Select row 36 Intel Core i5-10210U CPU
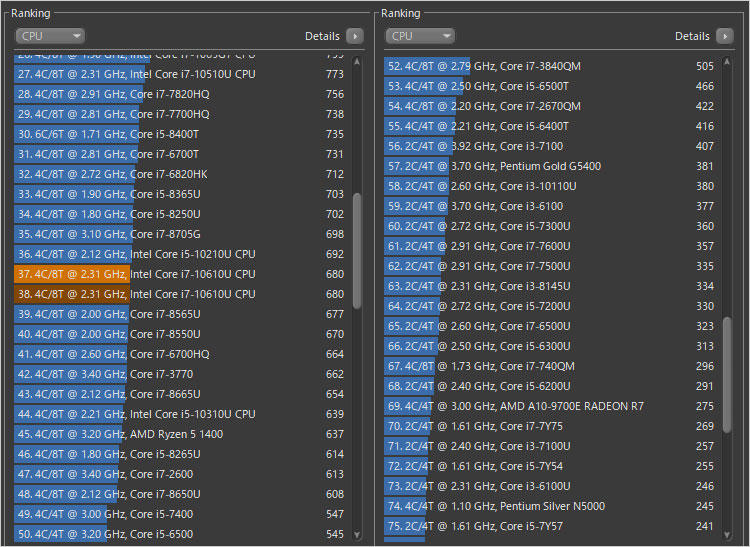This screenshot has height=547, width=750. 182,254
